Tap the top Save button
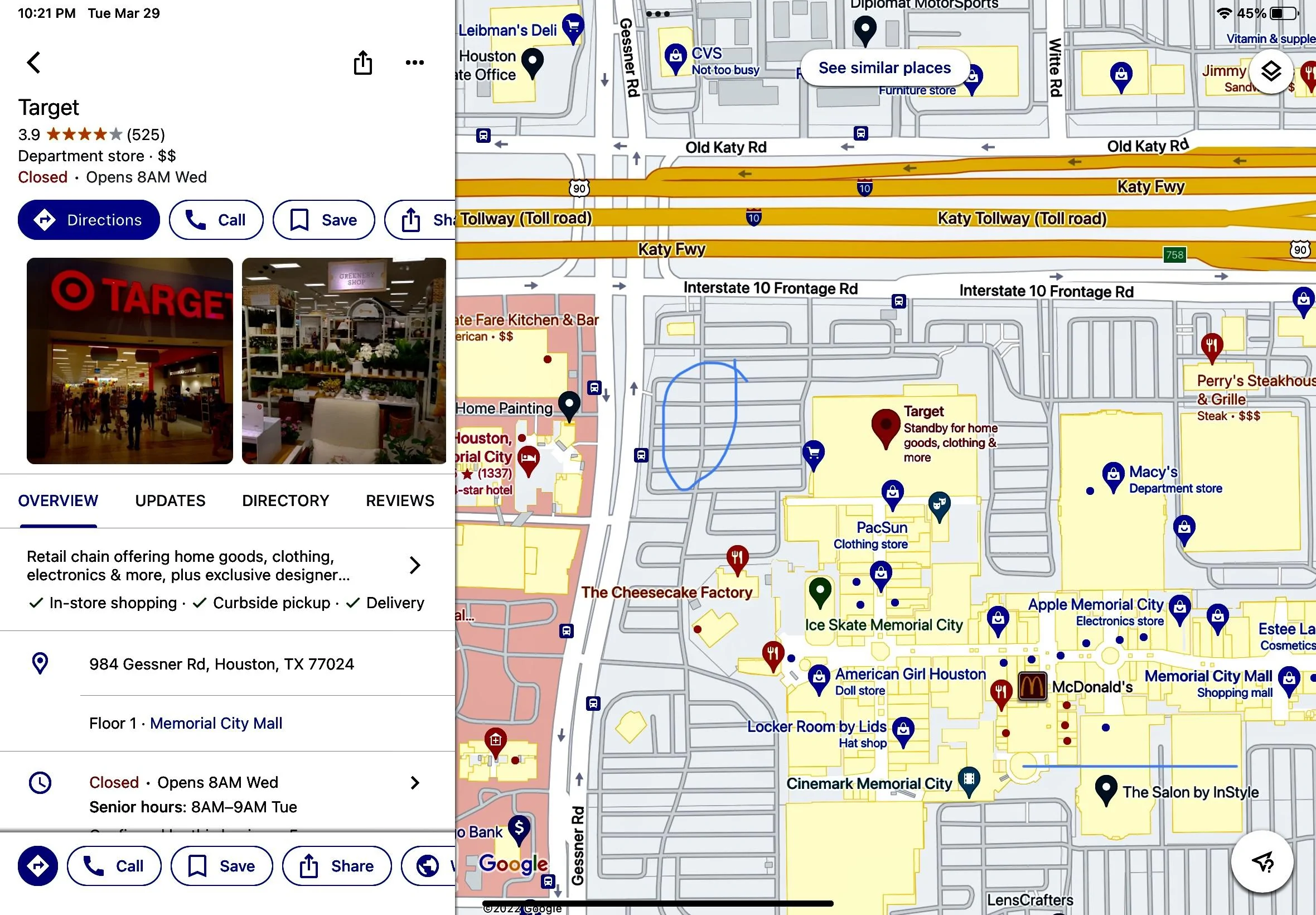Image resolution: width=1316 pixels, height=915 pixels. click(x=323, y=220)
